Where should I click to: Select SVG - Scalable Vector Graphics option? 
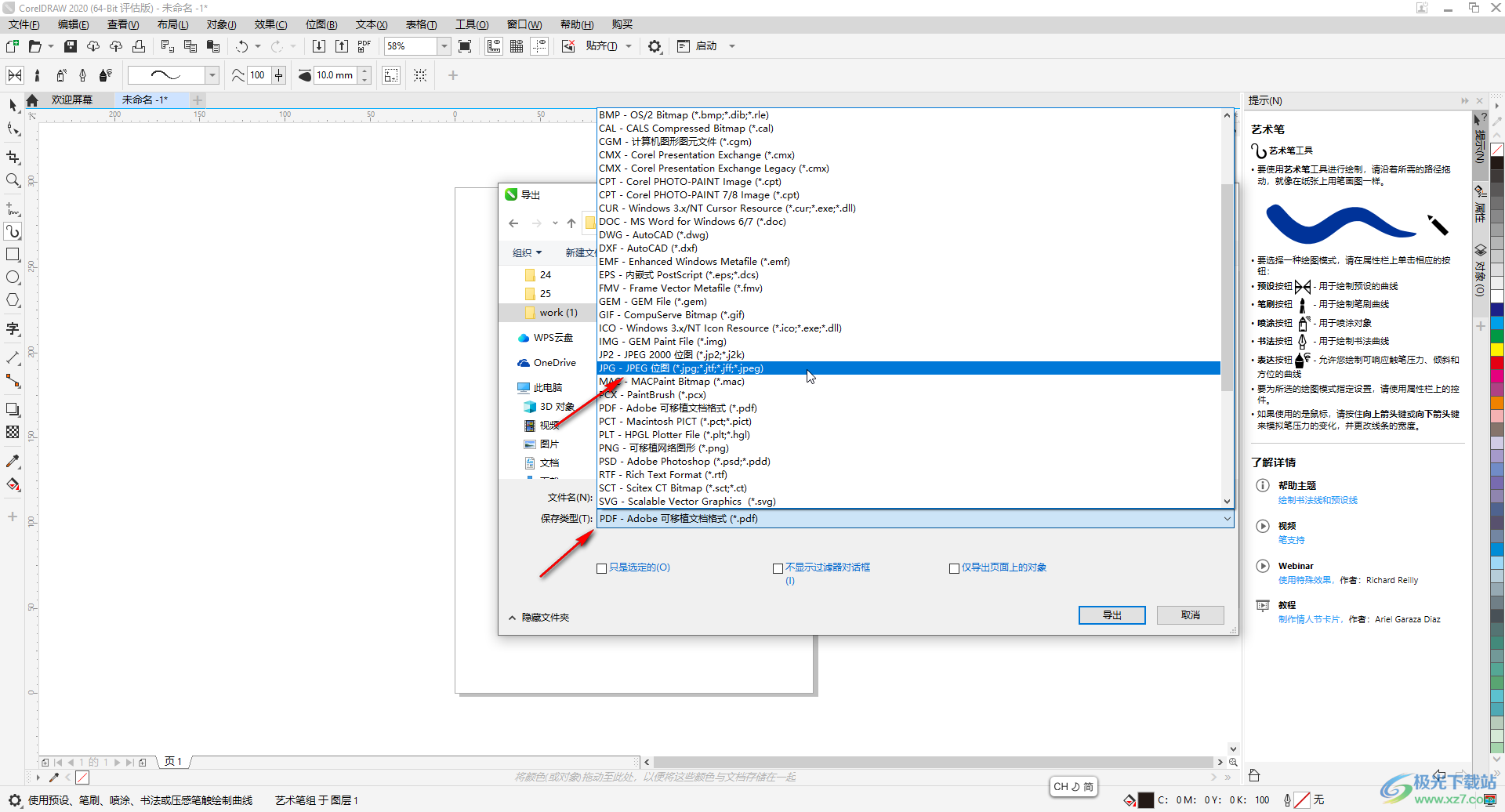pyautogui.click(x=908, y=502)
